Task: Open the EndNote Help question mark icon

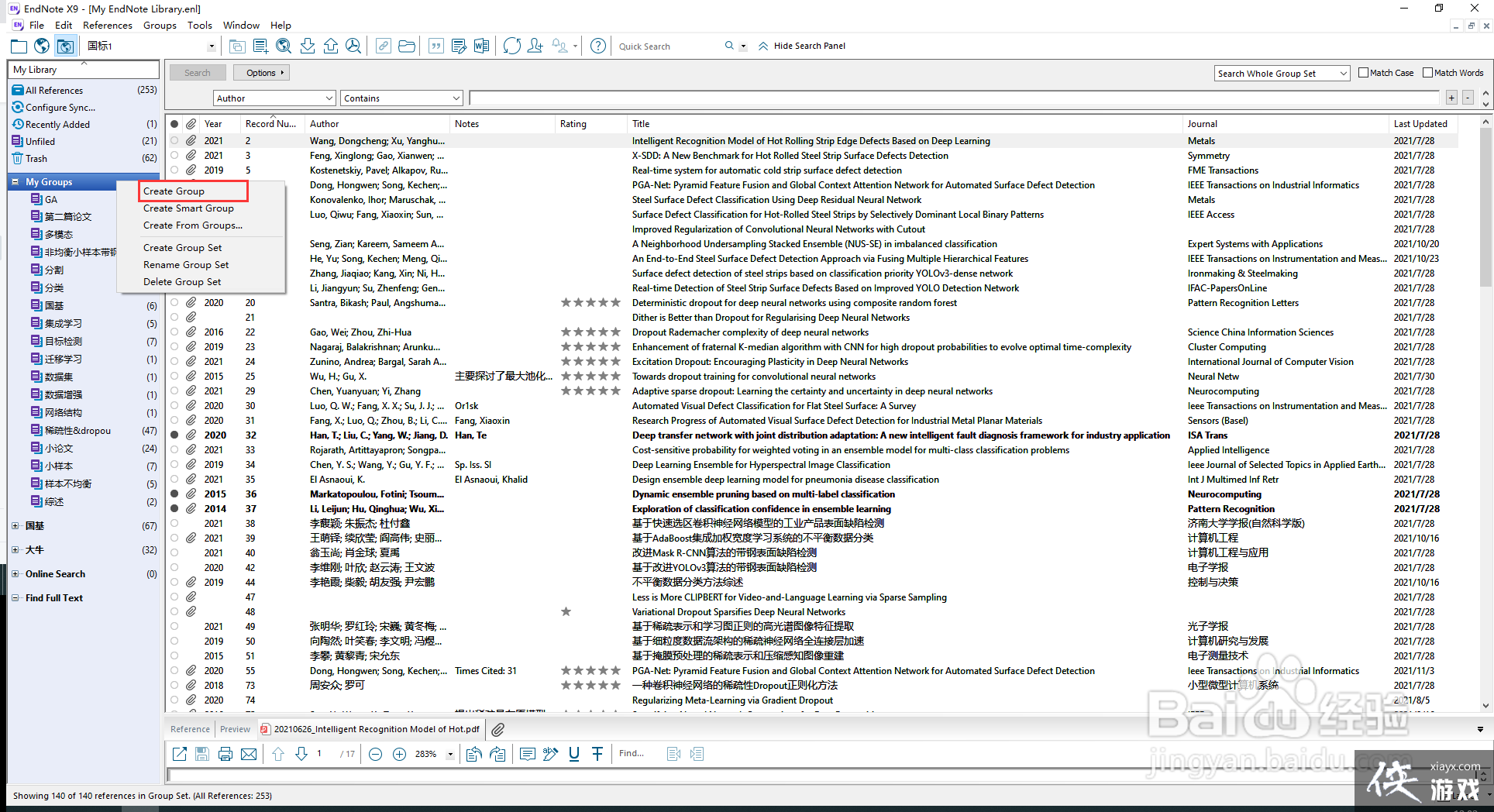Action: click(598, 46)
